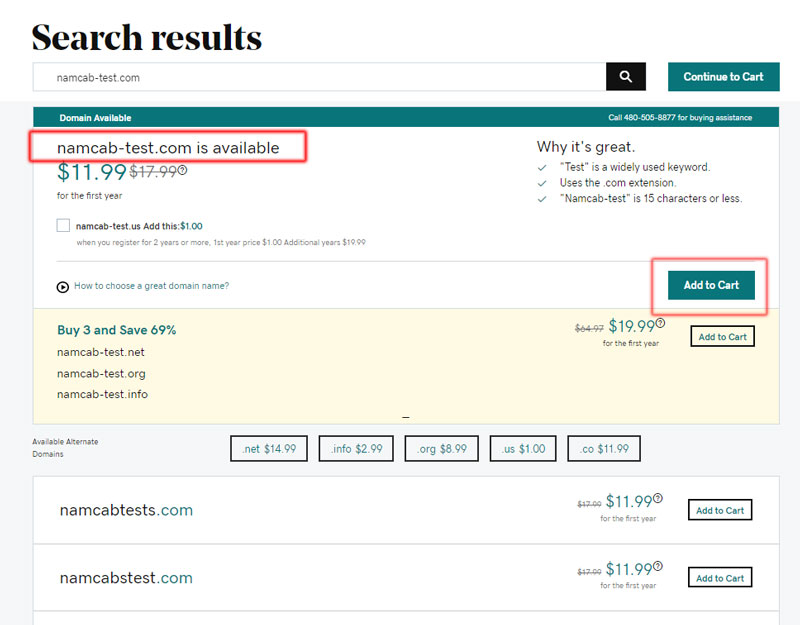Check the namcab-test.us add-on checkbox
The width and height of the screenshot is (800, 625).
64,226
